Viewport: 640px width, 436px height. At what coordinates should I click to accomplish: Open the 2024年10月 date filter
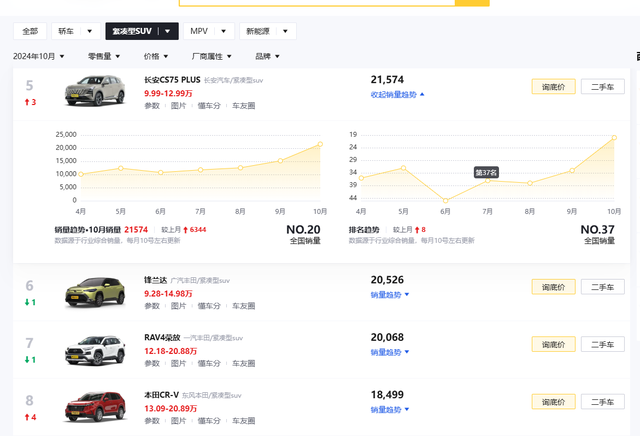pyautogui.click(x=38, y=56)
